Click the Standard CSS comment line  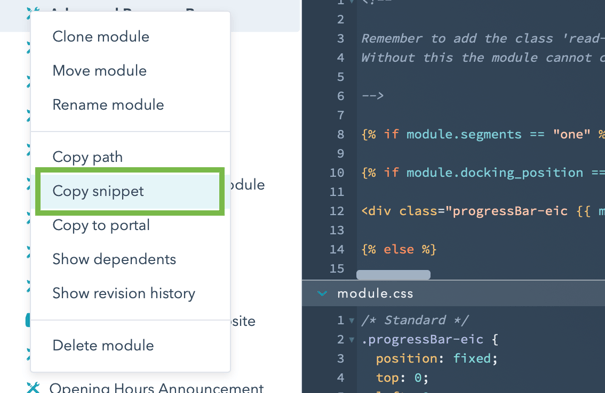(415, 320)
